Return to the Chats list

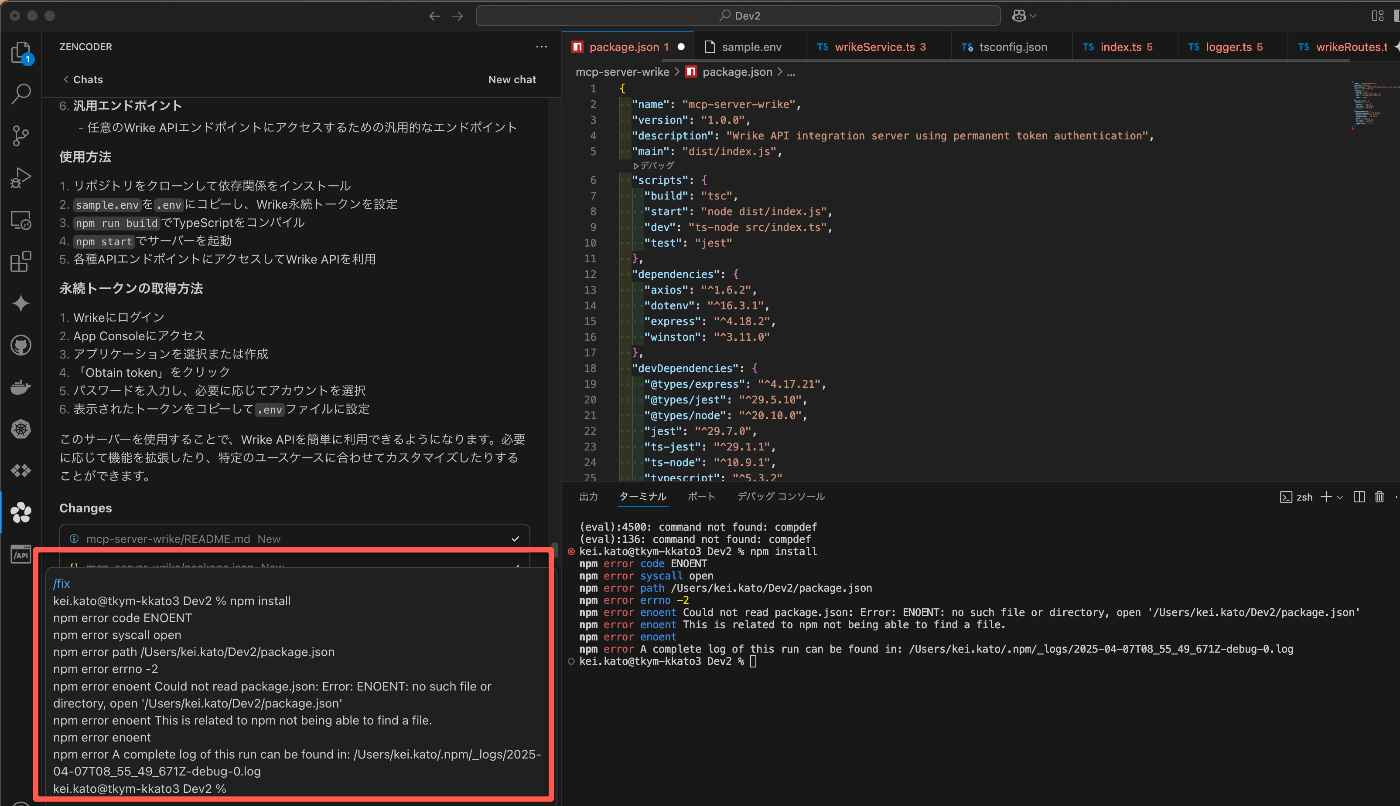pos(82,79)
